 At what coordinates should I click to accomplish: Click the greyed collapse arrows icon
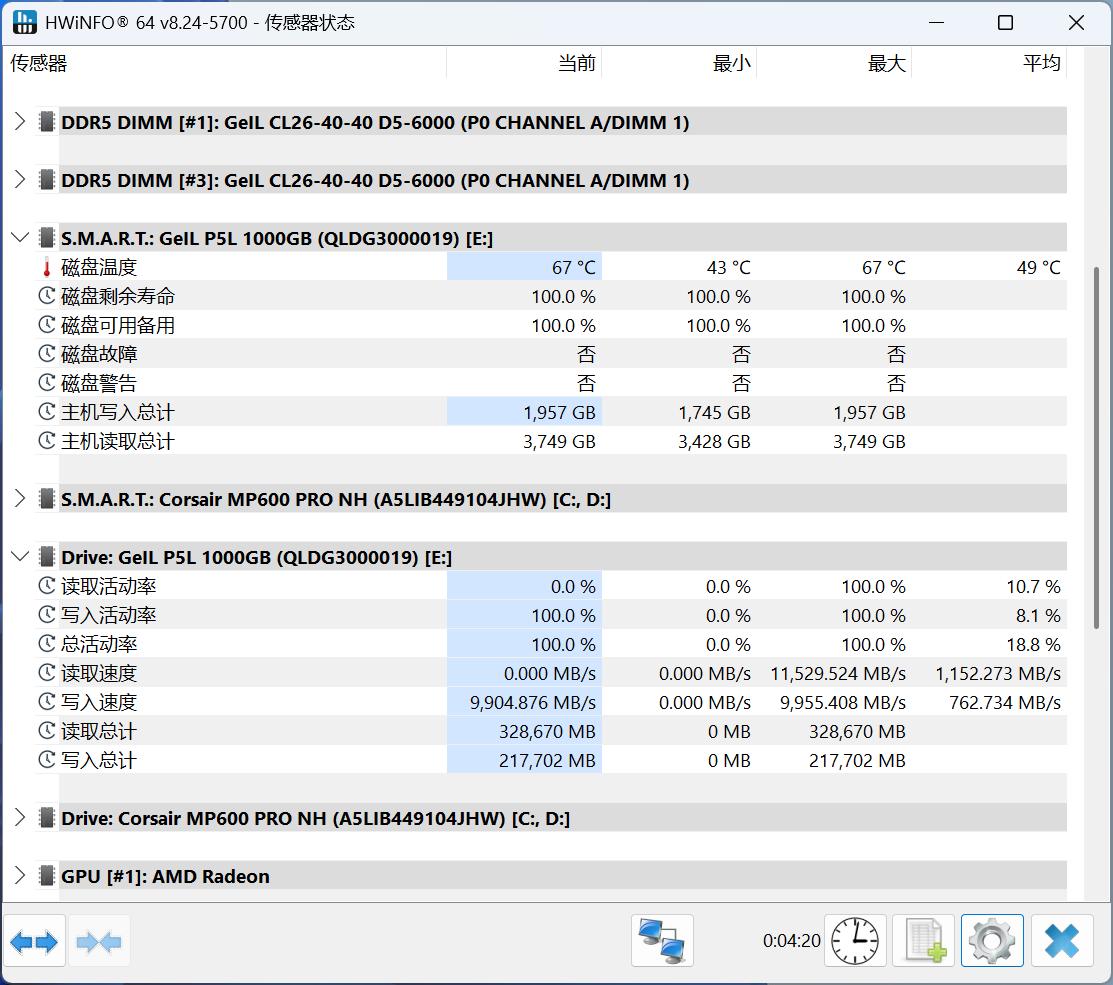click(x=99, y=942)
